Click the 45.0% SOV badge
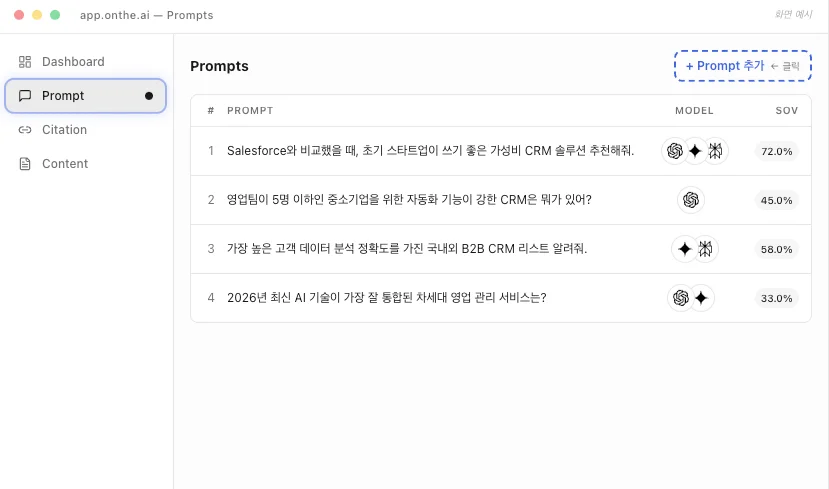 [776, 200]
